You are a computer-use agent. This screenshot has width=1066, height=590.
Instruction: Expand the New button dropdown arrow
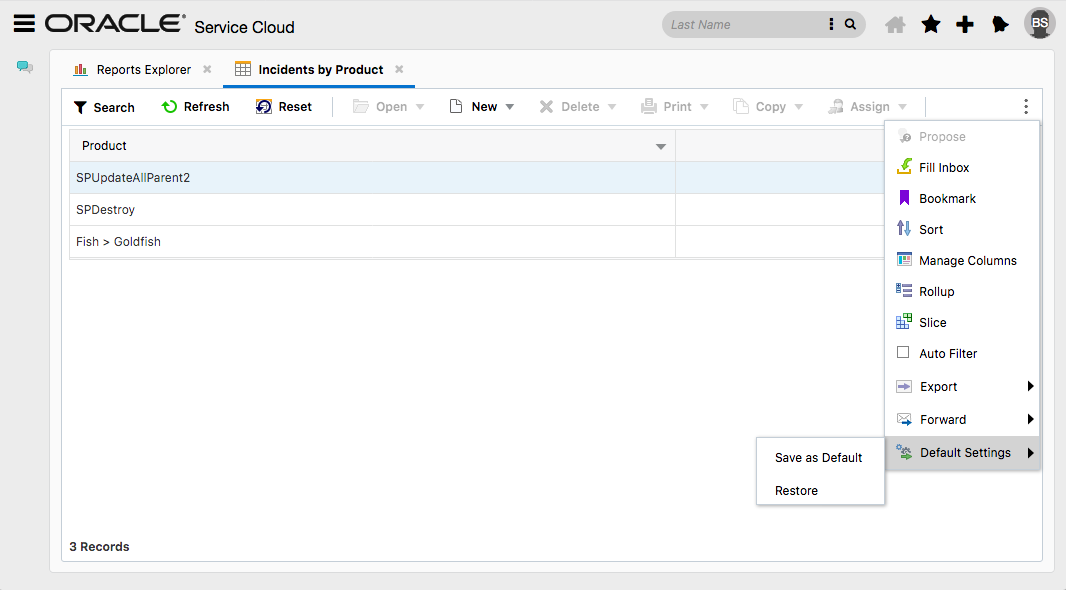[x=509, y=107]
